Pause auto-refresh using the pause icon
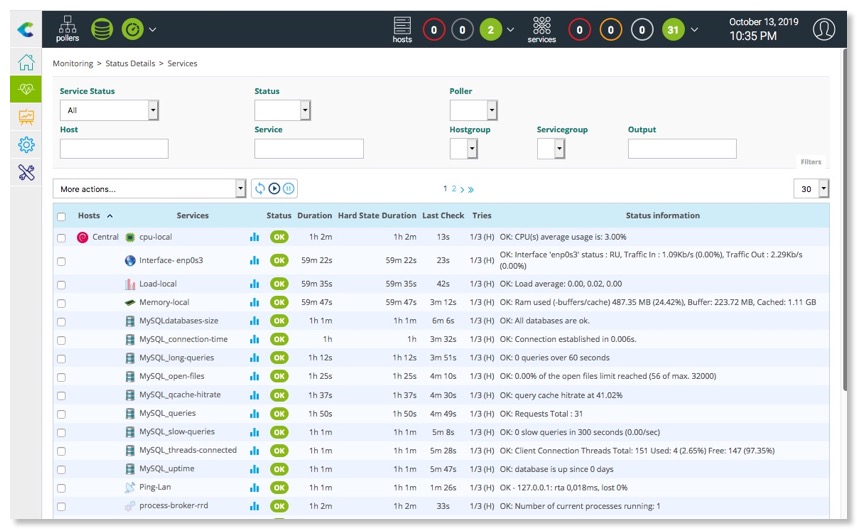The image size is (857, 529). pos(288,188)
